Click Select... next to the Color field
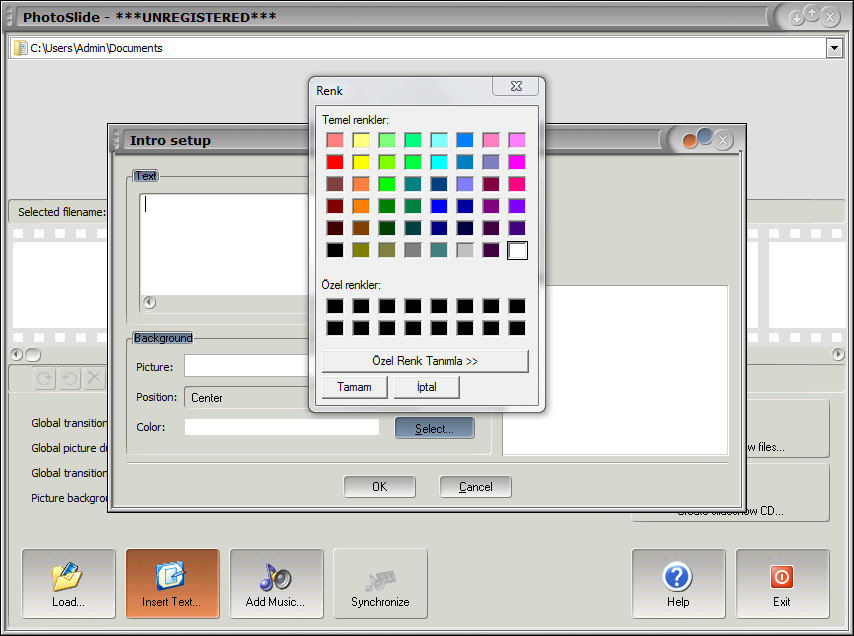This screenshot has height=636, width=854. click(435, 429)
